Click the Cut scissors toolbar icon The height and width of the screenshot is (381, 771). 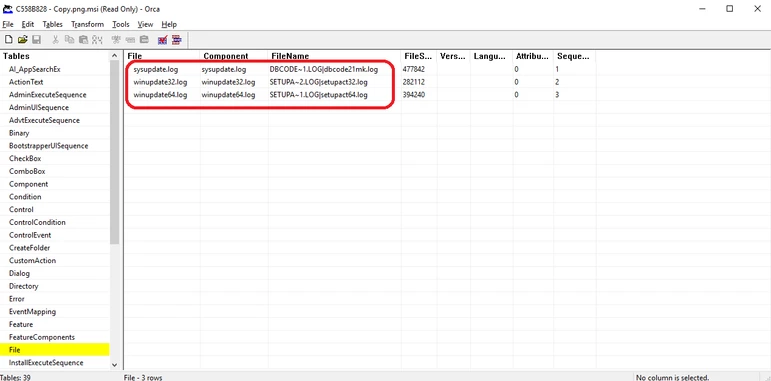[56, 40]
